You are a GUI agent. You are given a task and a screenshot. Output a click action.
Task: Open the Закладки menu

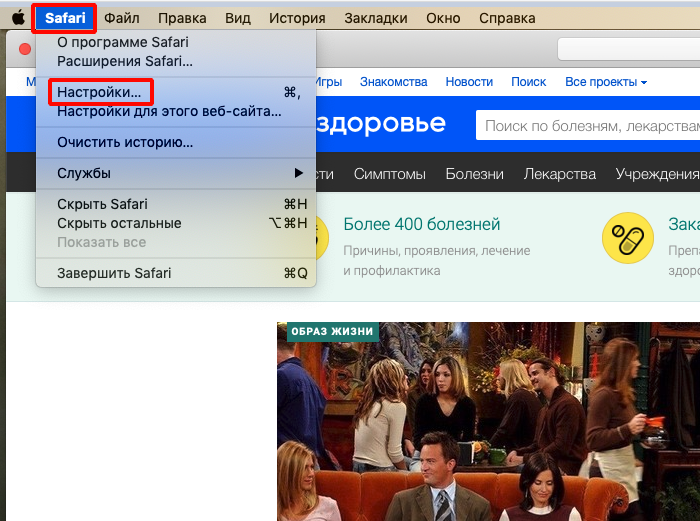tap(375, 18)
